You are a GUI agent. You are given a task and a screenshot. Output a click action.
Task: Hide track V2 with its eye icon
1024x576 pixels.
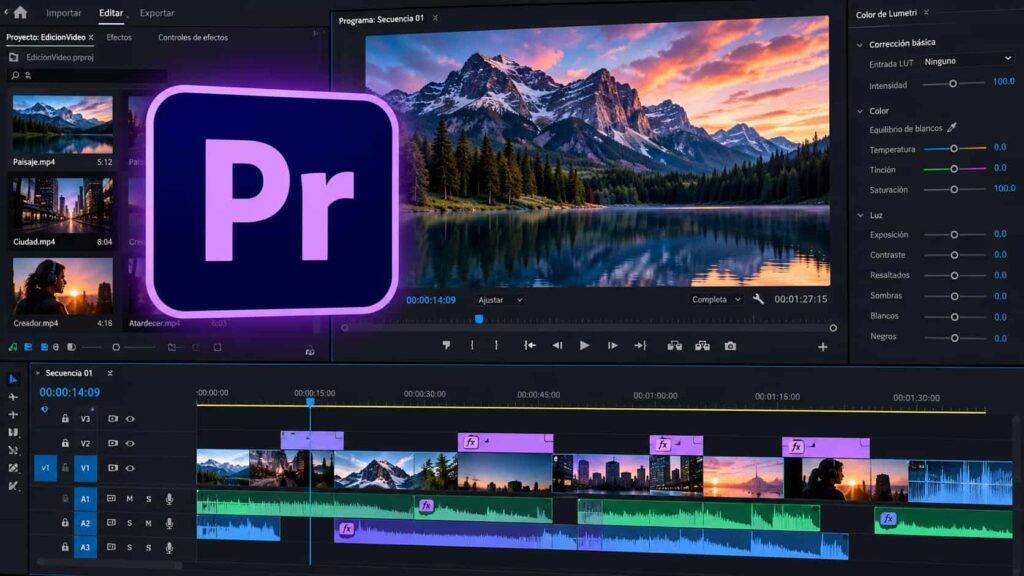pos(130,443)
